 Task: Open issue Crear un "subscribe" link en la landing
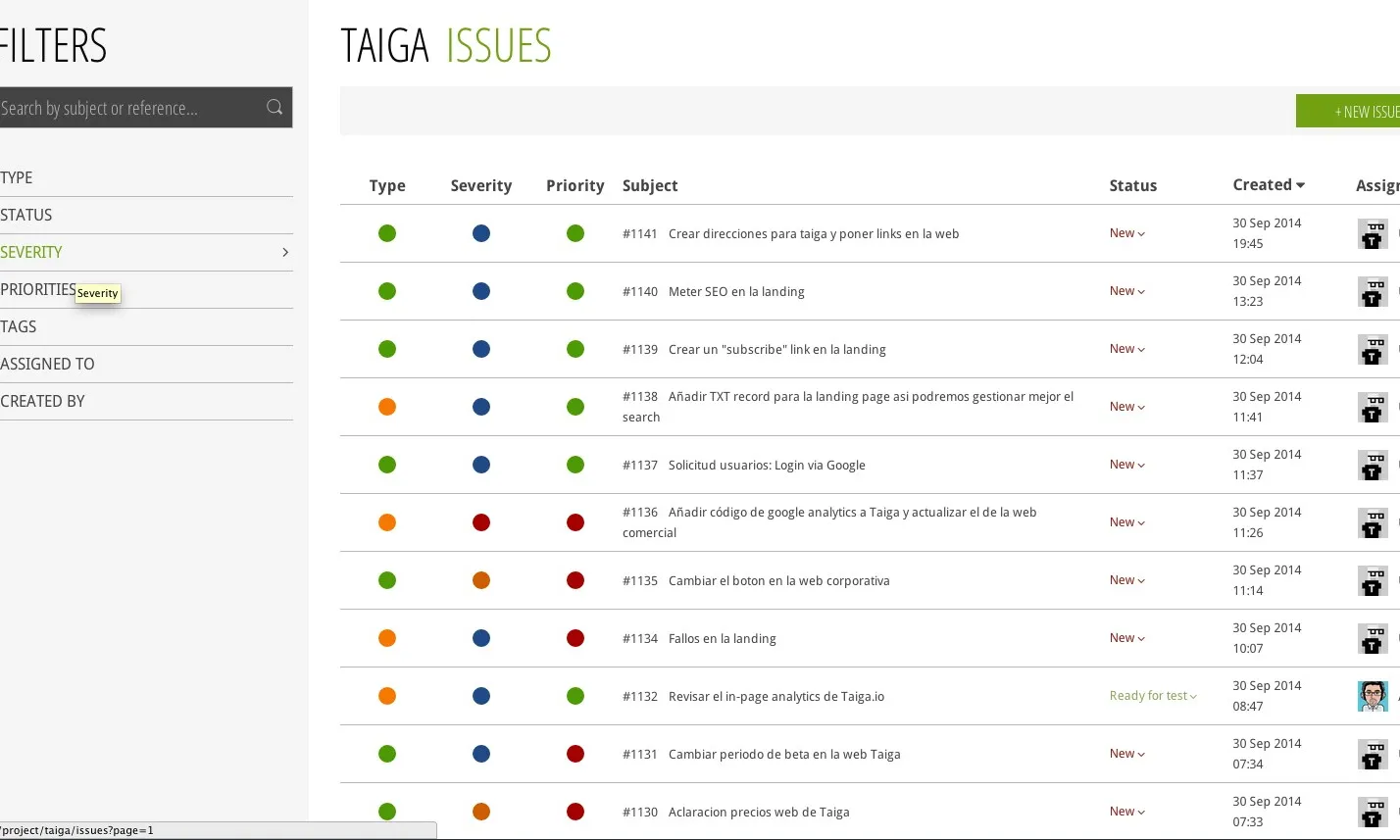click(x=777, y=349)
